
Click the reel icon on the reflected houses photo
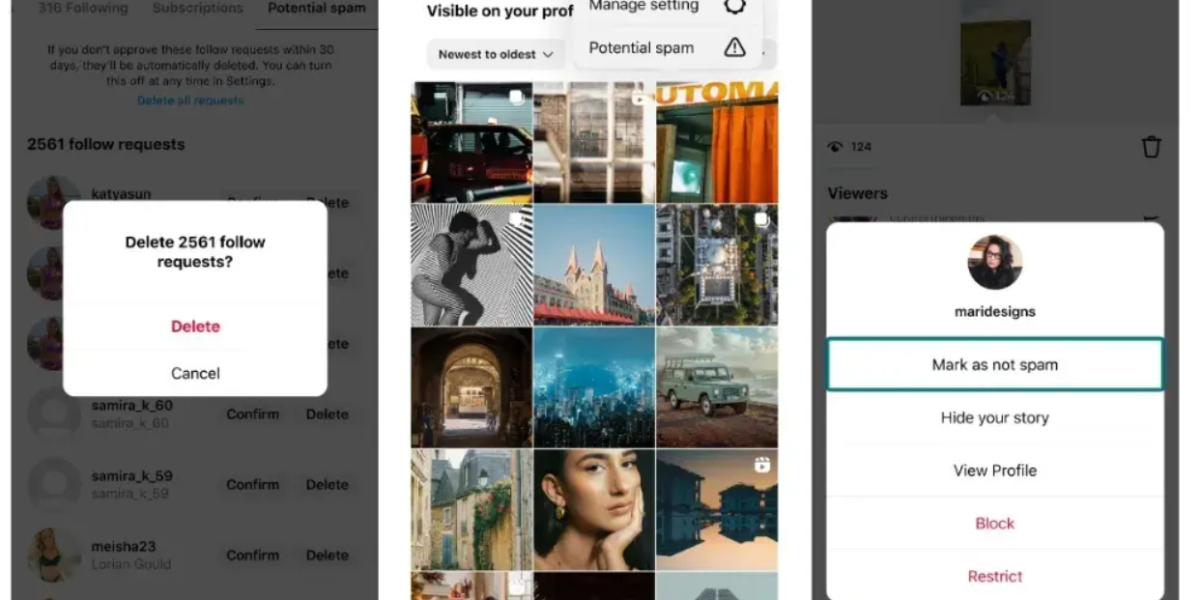[x=762, y=465]
